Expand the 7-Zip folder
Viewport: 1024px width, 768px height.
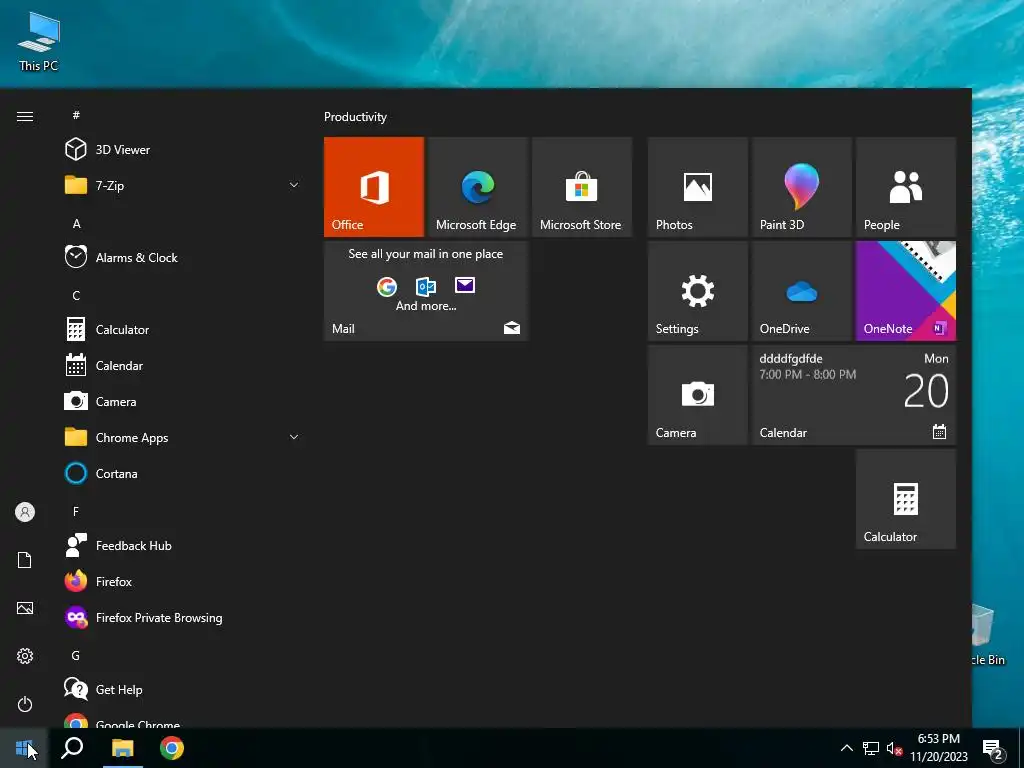(x=183, y=185)
